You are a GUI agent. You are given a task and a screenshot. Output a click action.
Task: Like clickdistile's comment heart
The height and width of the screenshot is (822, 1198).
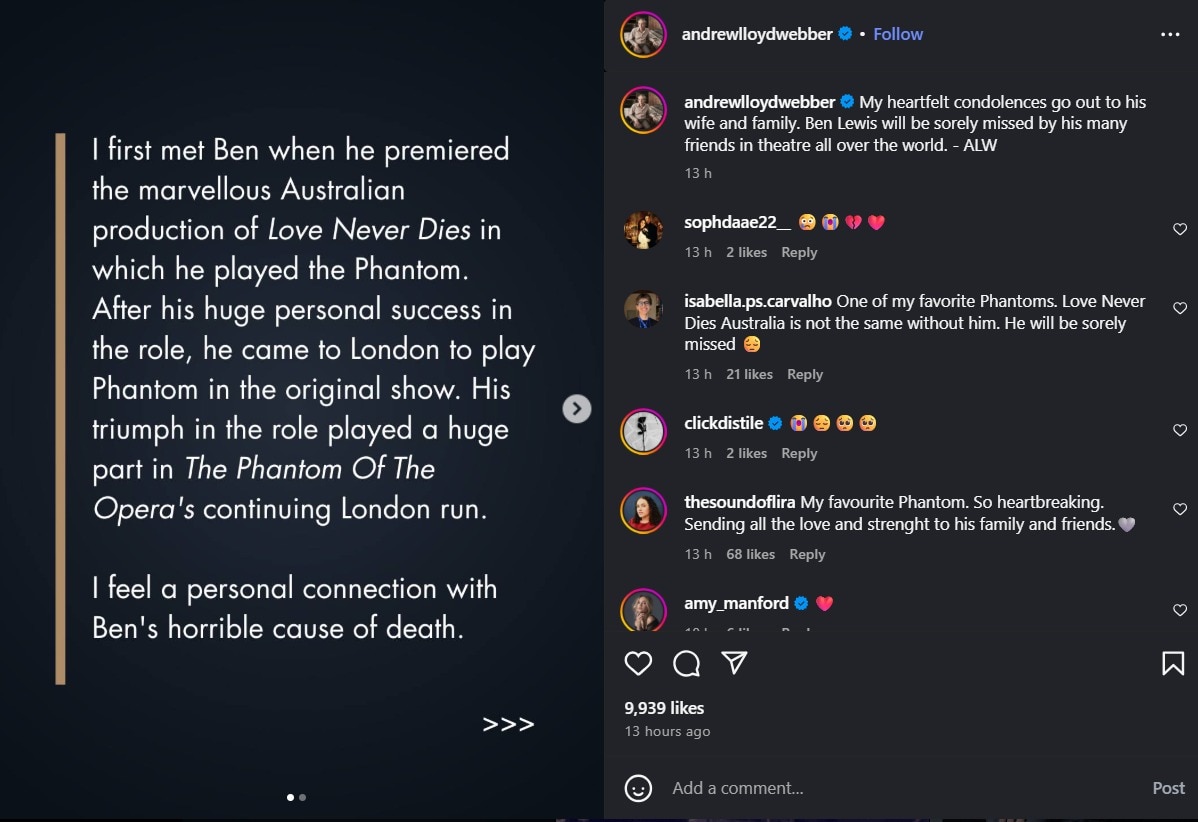pyautogui.click(x=1180, y=430)
